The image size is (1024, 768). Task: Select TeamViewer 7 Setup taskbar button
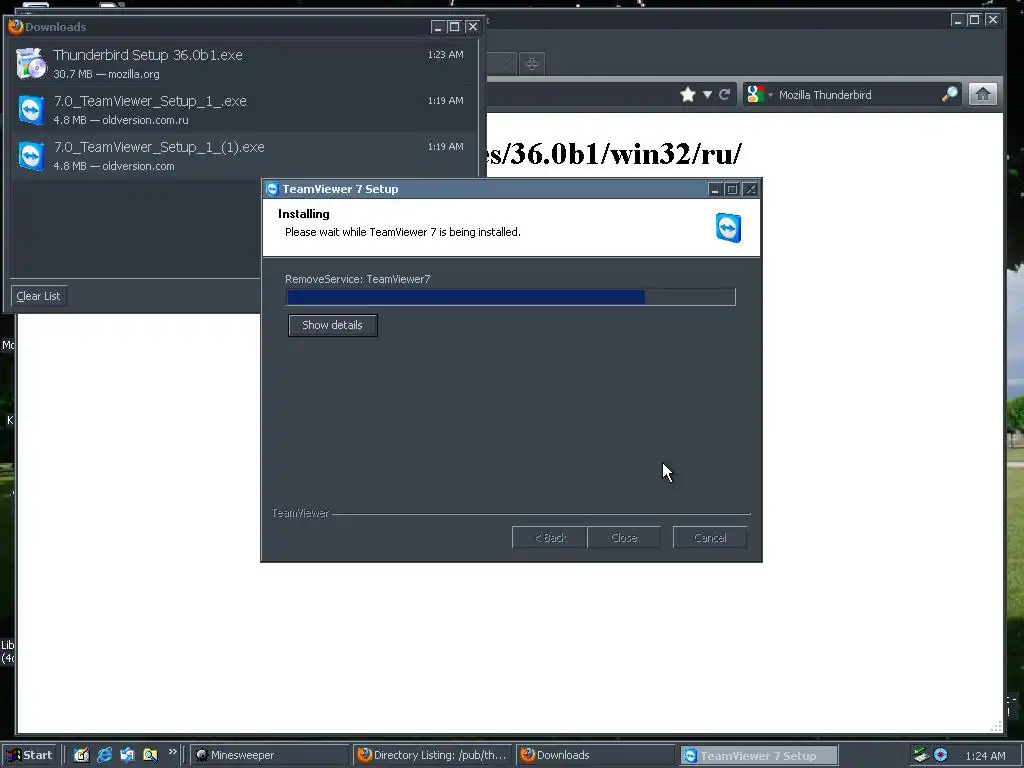[759, 755]
